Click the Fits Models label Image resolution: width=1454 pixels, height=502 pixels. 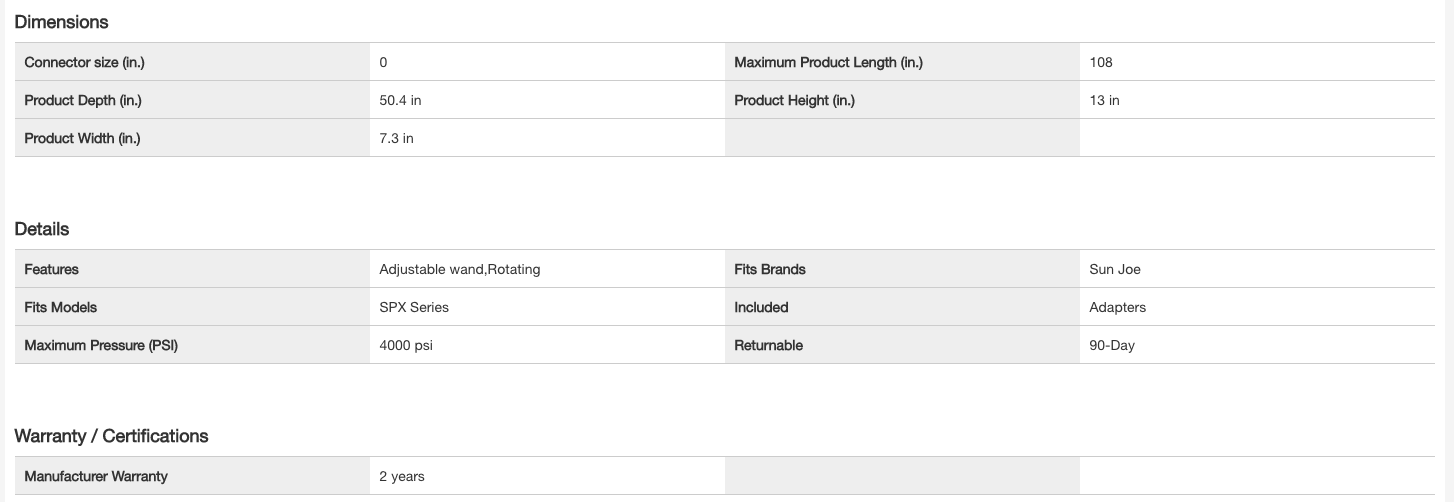coord(61,307)
